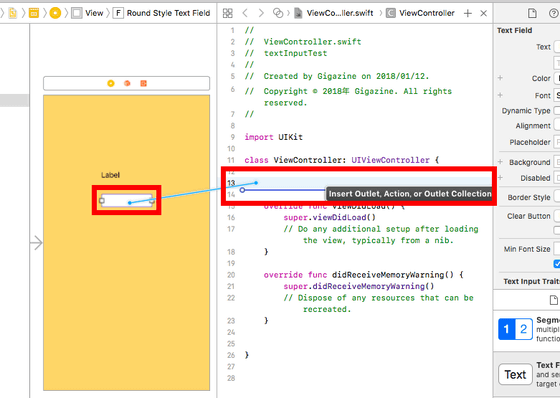Click the closing brace on line 26
Viewport: 560px width, 398px height.
pos(247,355)
